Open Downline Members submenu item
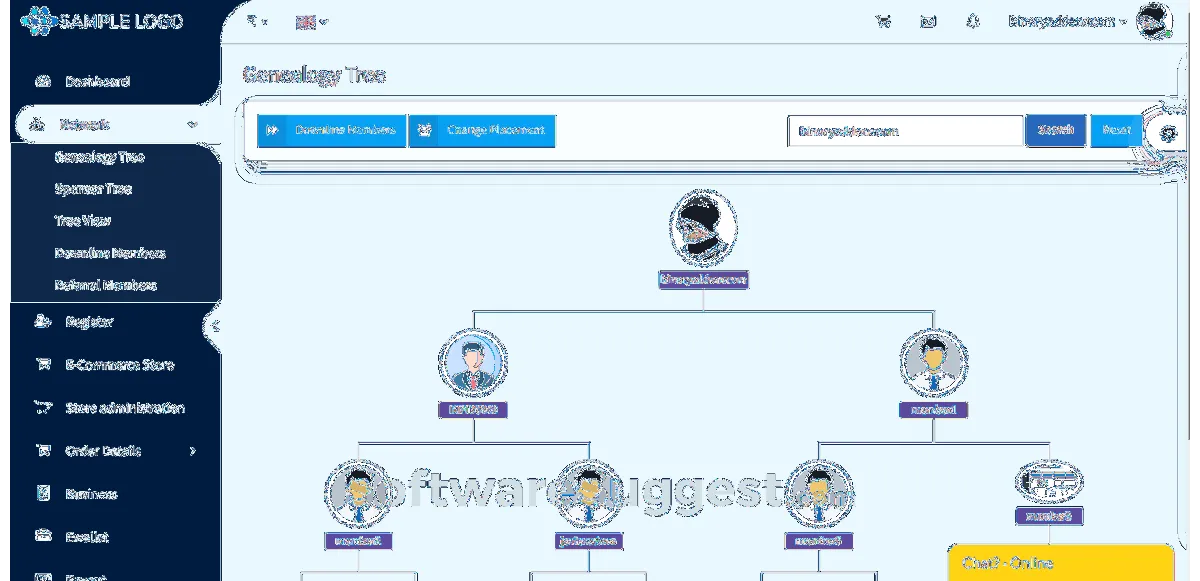 click(110, 253)
